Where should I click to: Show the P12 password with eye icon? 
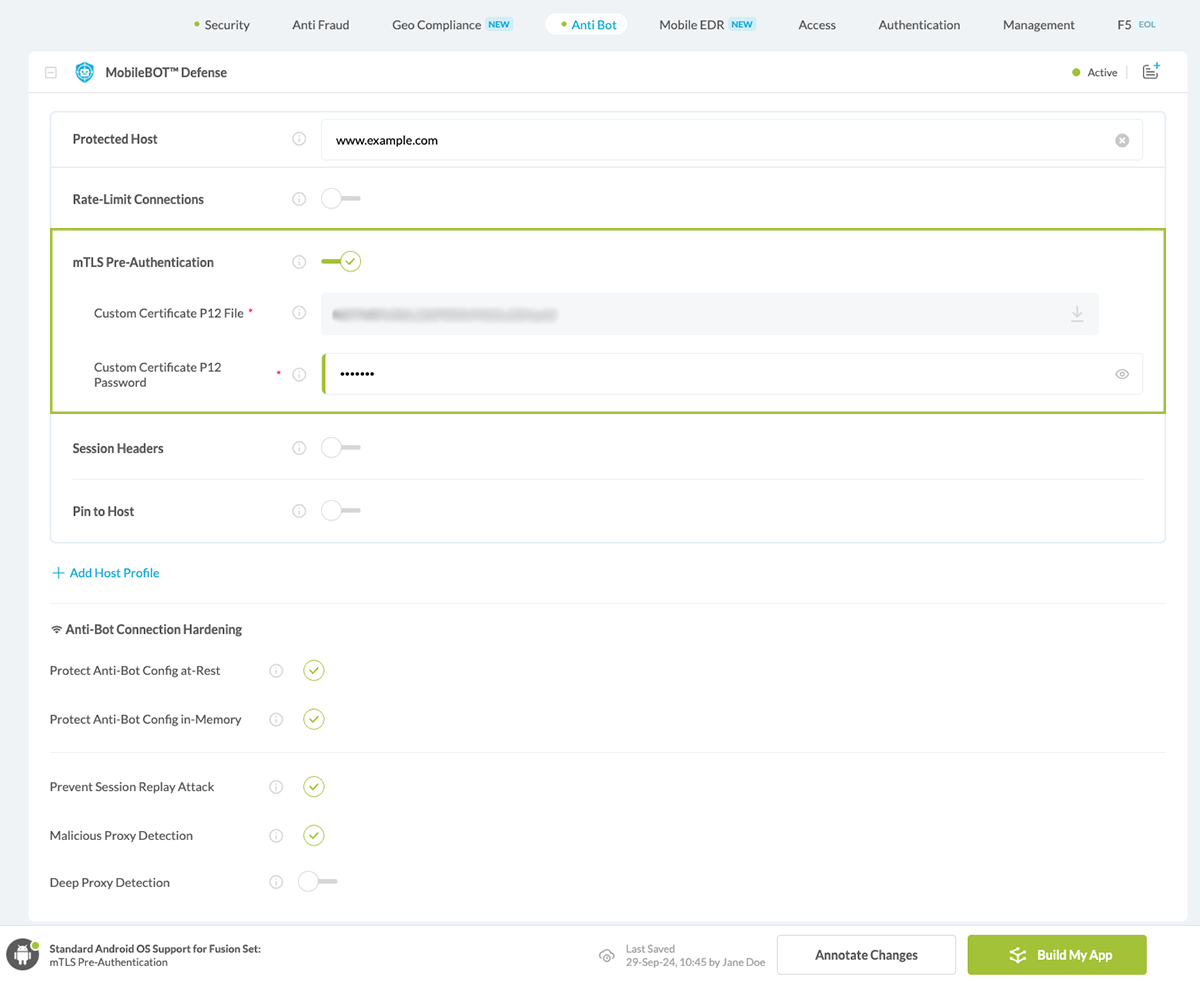click(x=1122, y=374)
